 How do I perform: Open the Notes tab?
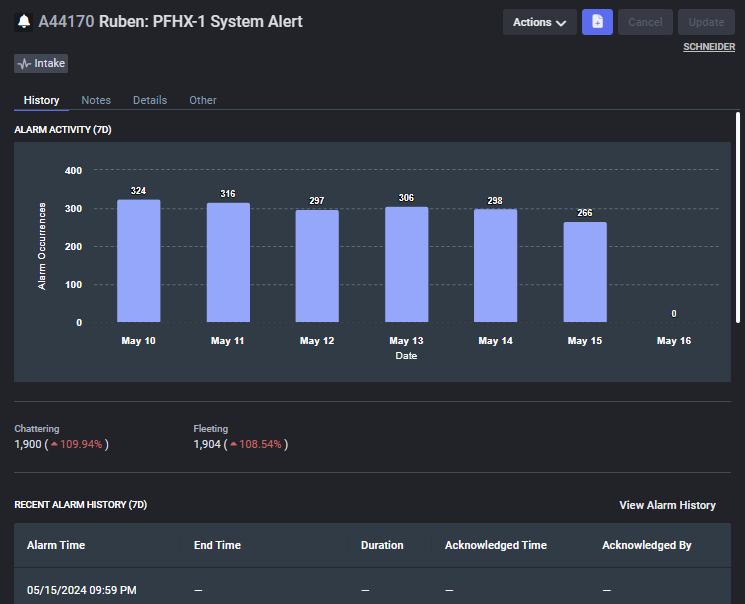96,100
